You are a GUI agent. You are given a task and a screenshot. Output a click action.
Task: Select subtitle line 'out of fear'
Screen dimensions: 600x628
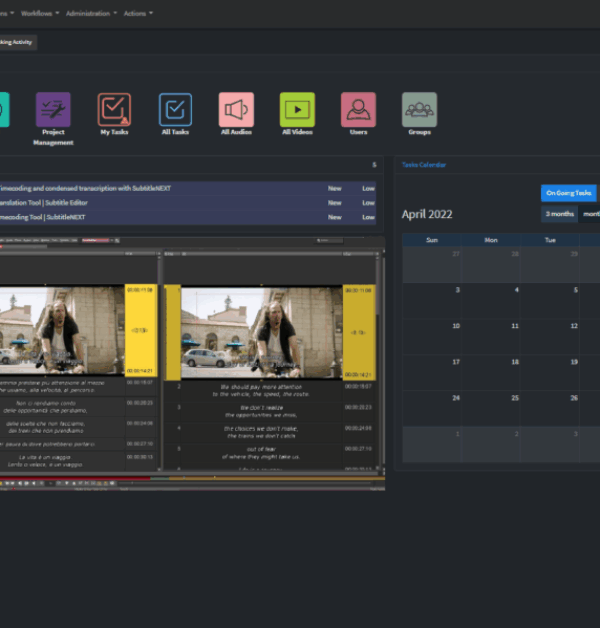click(261, 453)
